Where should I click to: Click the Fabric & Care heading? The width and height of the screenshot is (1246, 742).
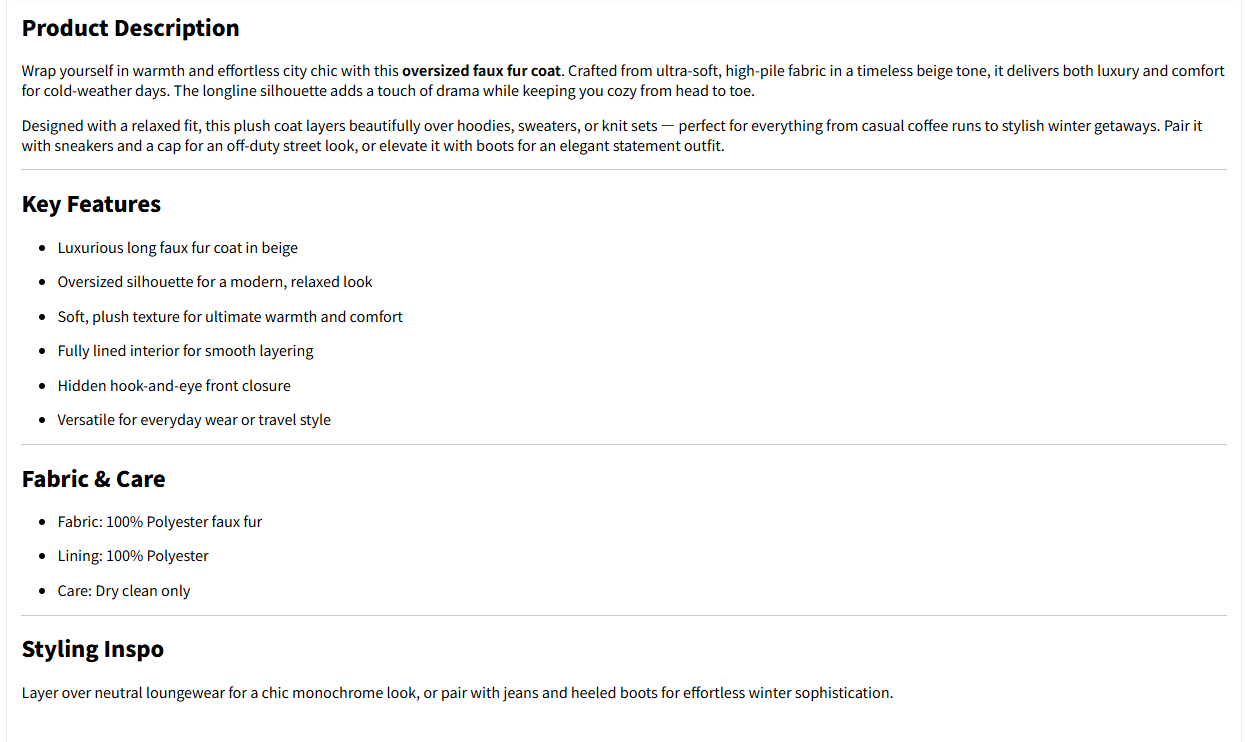pyautogui.click(x=93, y=479)
